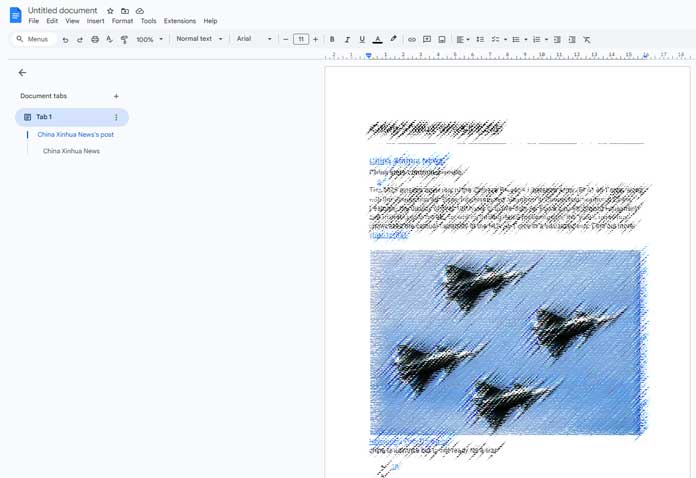This screenshot has height=478, width=696.
Task: Click the blue link below the paragraph
Action: (388, 236)
